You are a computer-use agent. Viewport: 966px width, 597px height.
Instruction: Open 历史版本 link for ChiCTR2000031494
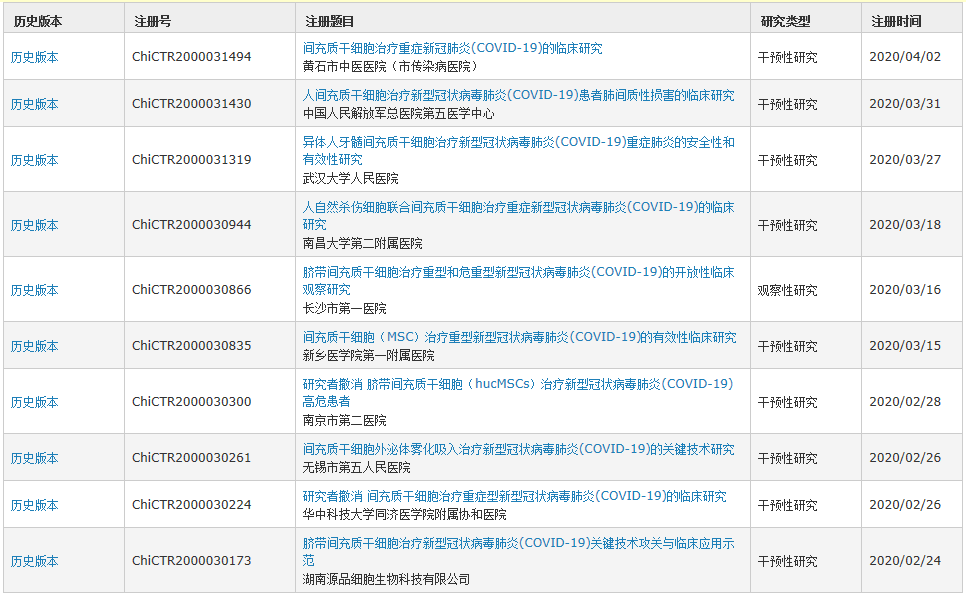pos(34,57)
